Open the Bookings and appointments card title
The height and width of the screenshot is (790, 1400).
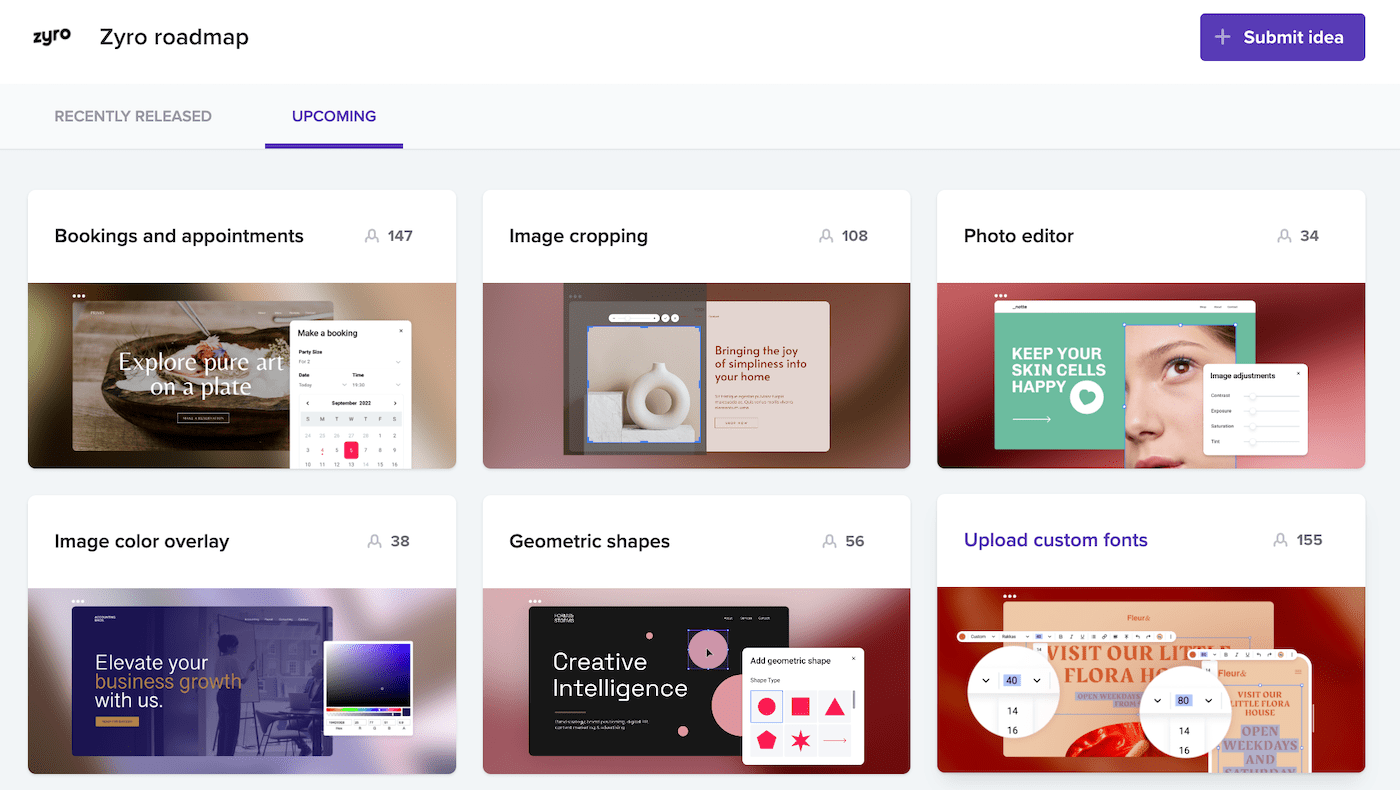point(179,236)
